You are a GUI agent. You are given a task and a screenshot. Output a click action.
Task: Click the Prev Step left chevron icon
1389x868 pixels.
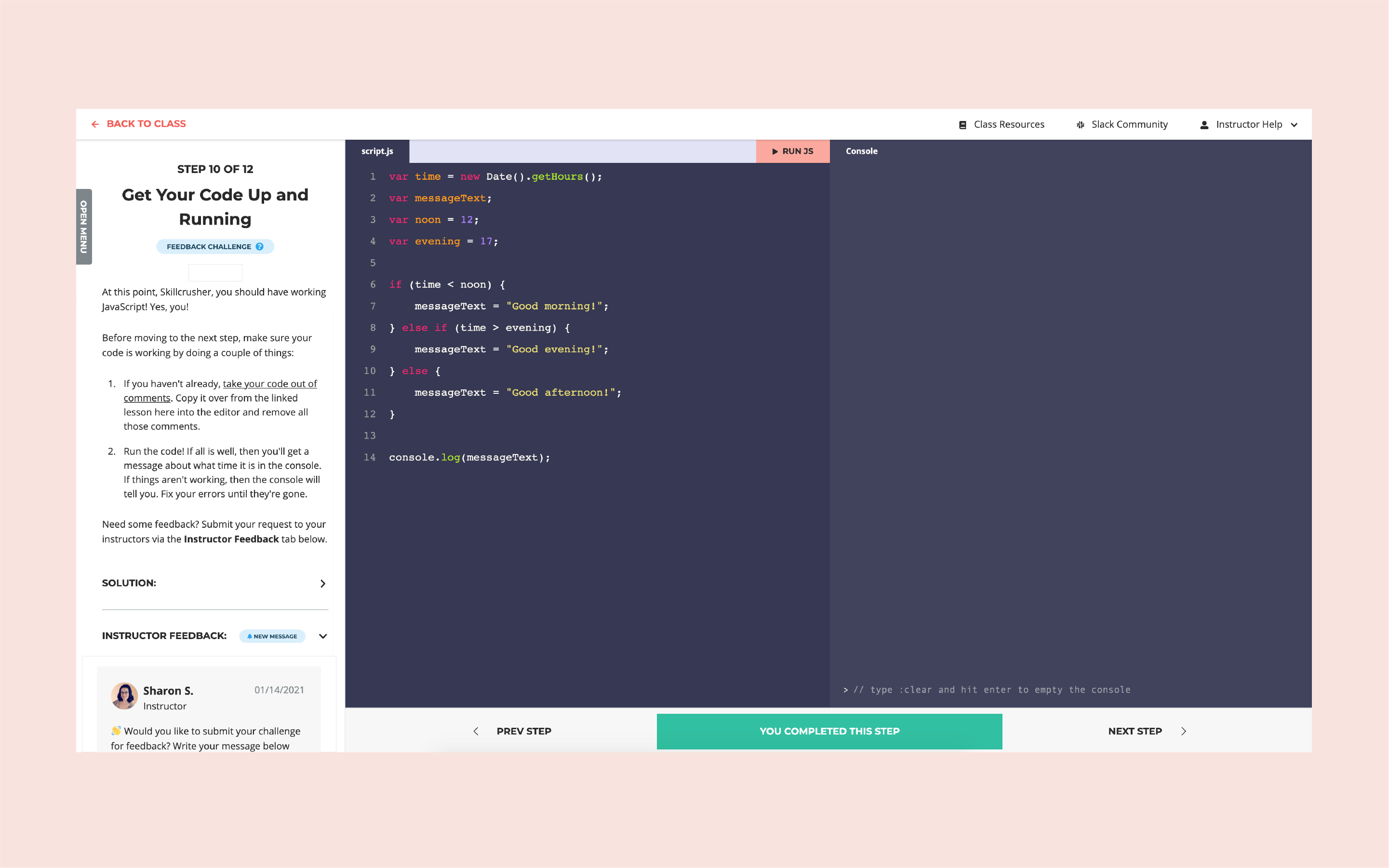[476, 731]
